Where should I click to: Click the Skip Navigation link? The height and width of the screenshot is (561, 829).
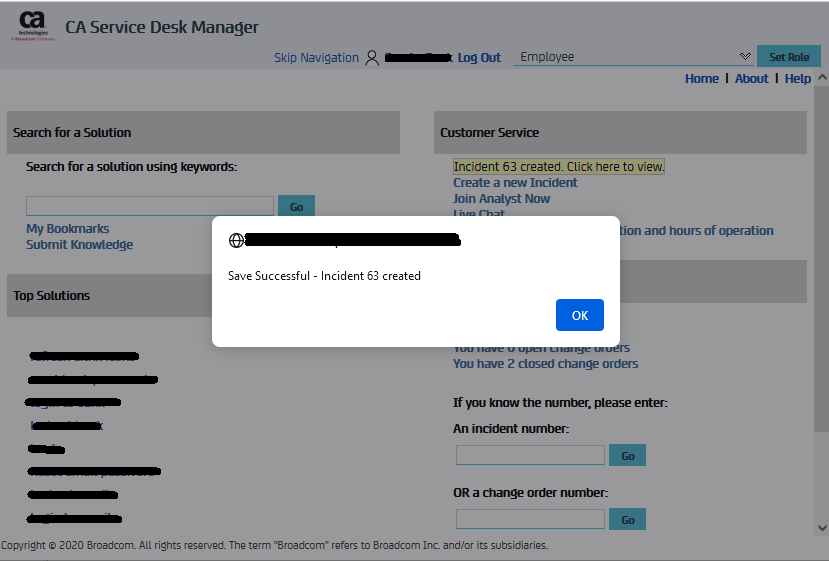click(x=316, y=58)
